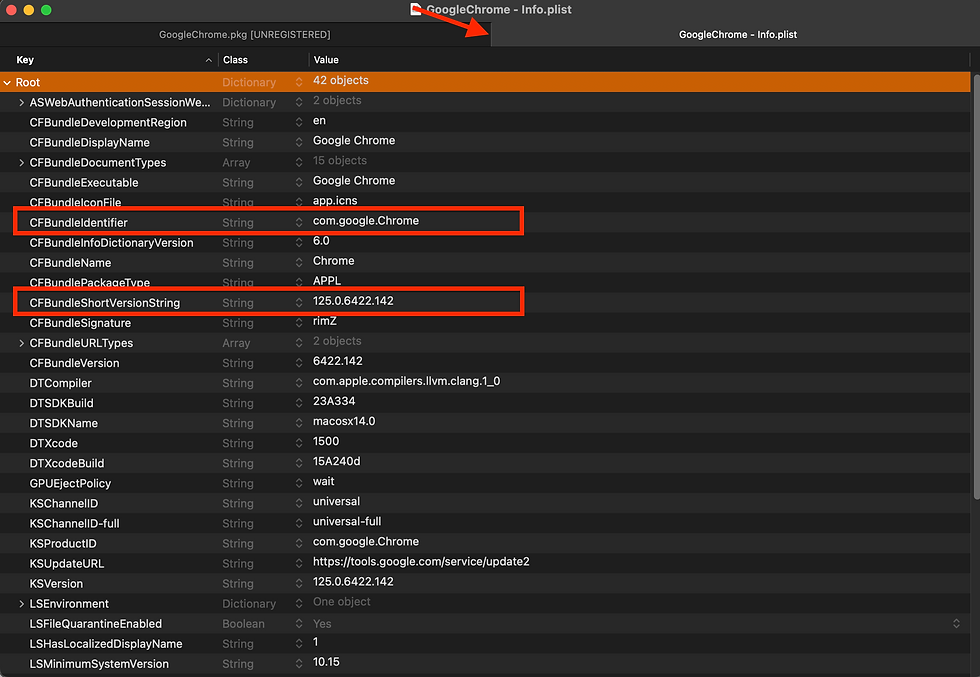
Task: Click the macosx14.0 value
Action: point(344,421)
